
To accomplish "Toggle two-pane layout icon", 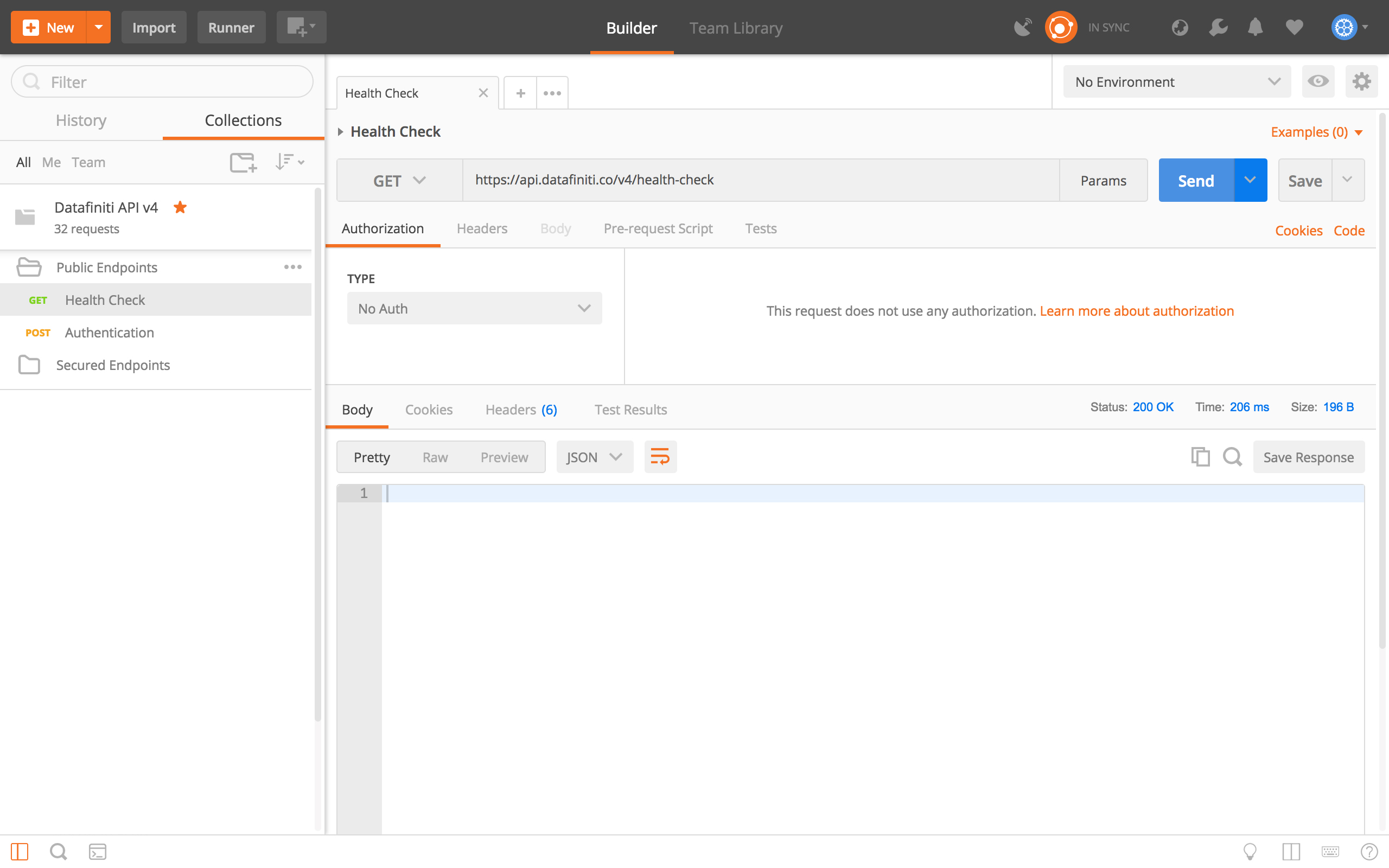I will pyautogui.click(x=1291, y=852).
